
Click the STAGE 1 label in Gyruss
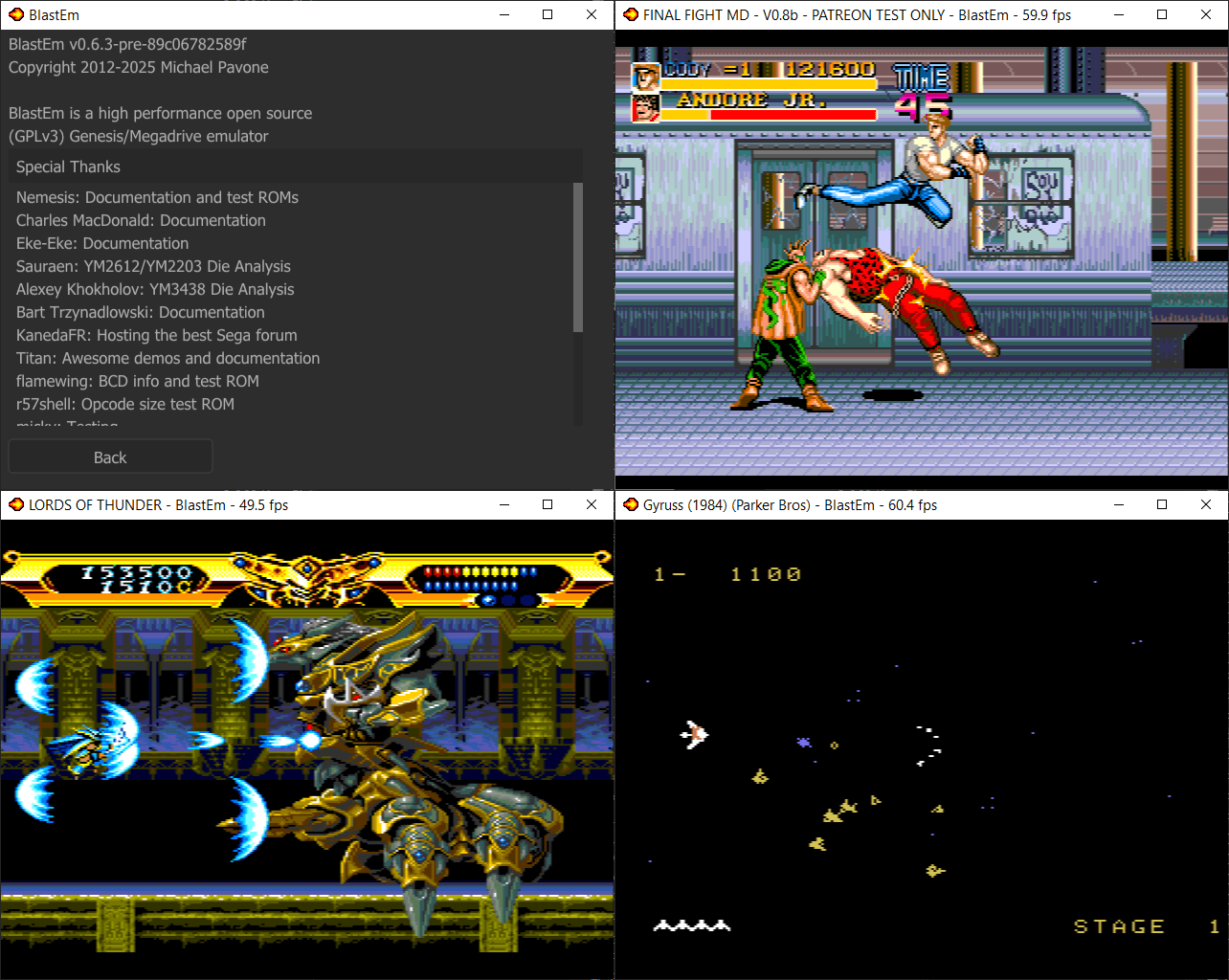click(x=1146, y=926)
